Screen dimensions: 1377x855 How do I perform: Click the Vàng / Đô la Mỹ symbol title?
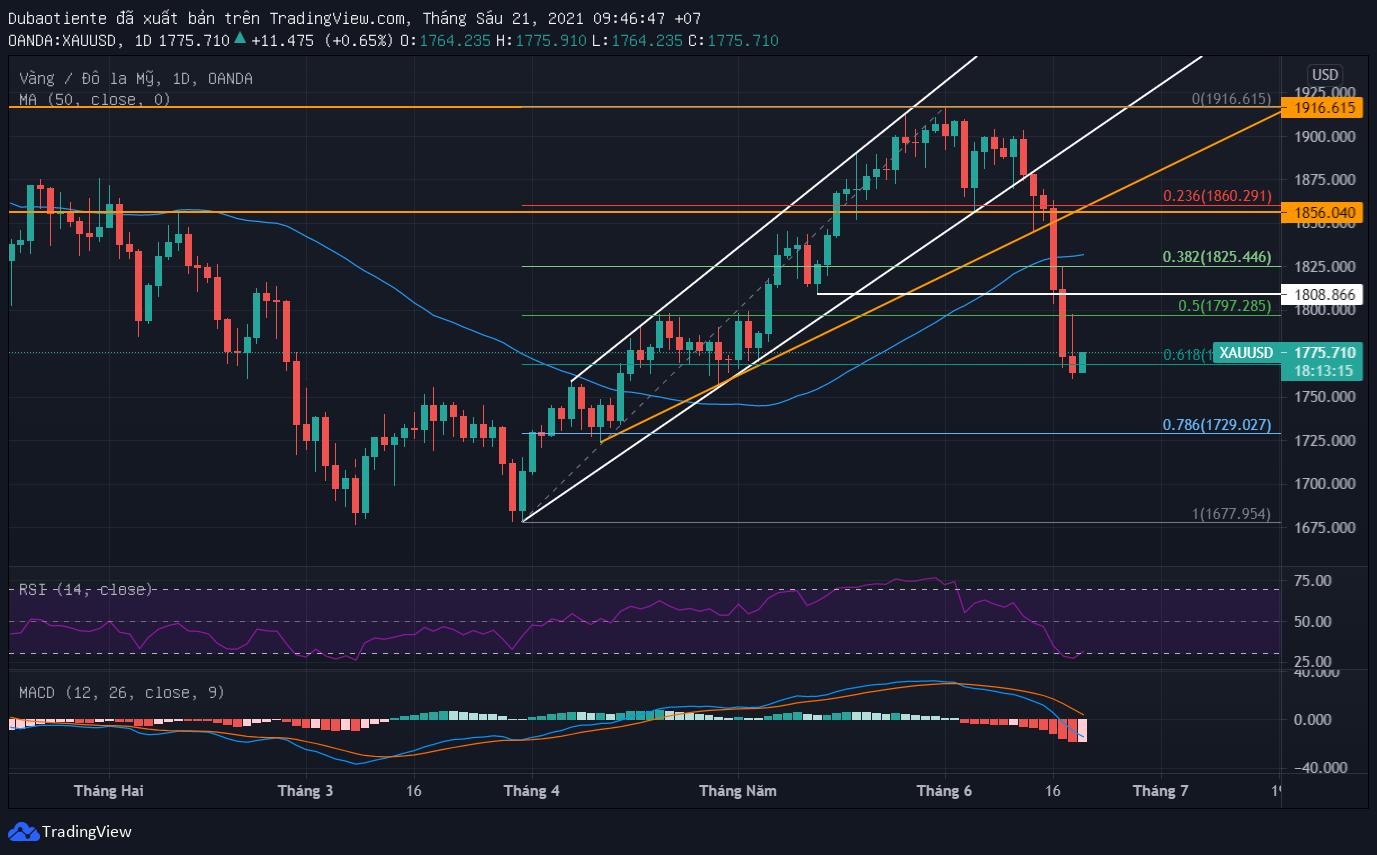(136, 78)
